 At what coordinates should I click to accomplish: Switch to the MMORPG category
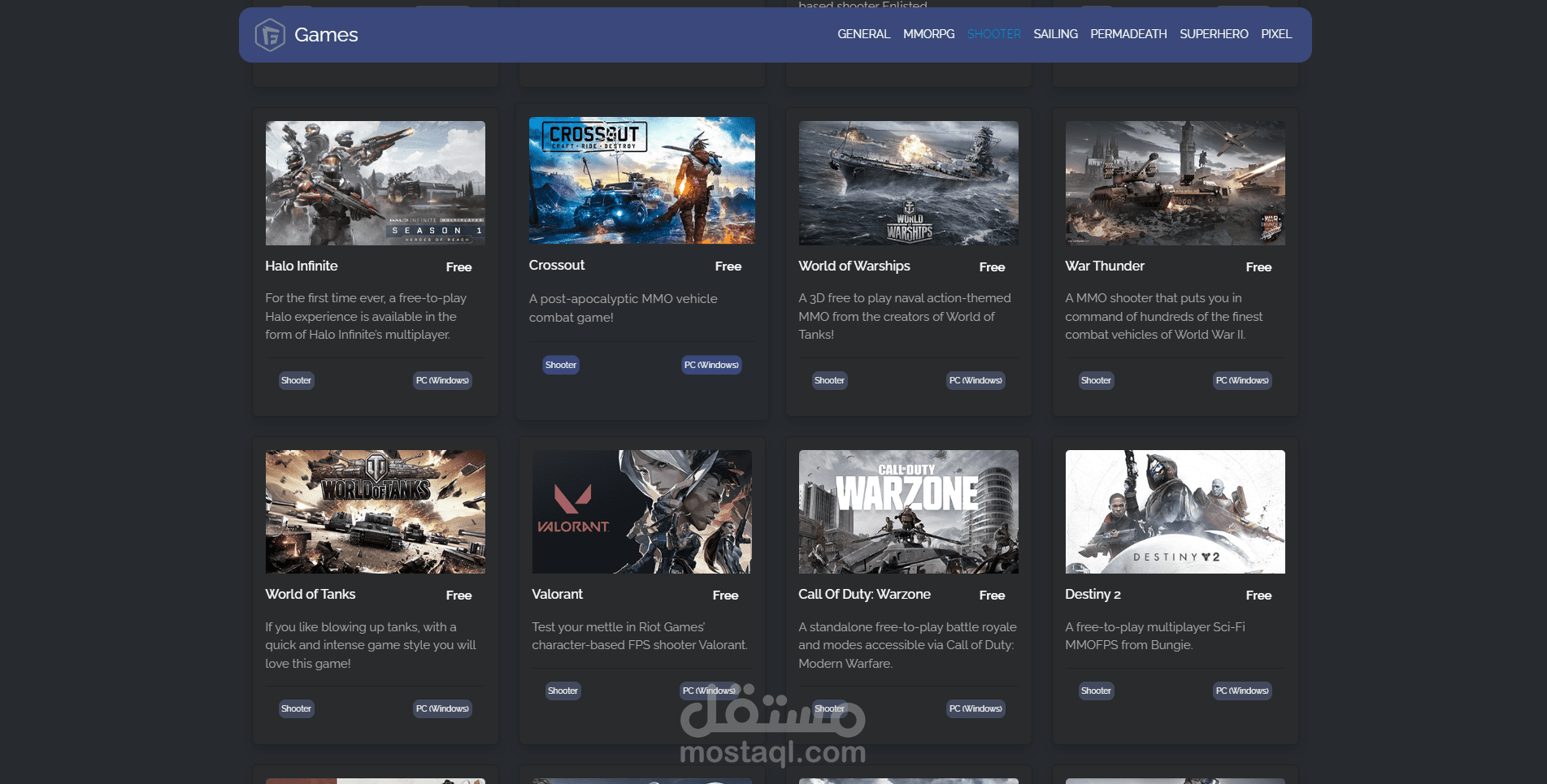928,34
